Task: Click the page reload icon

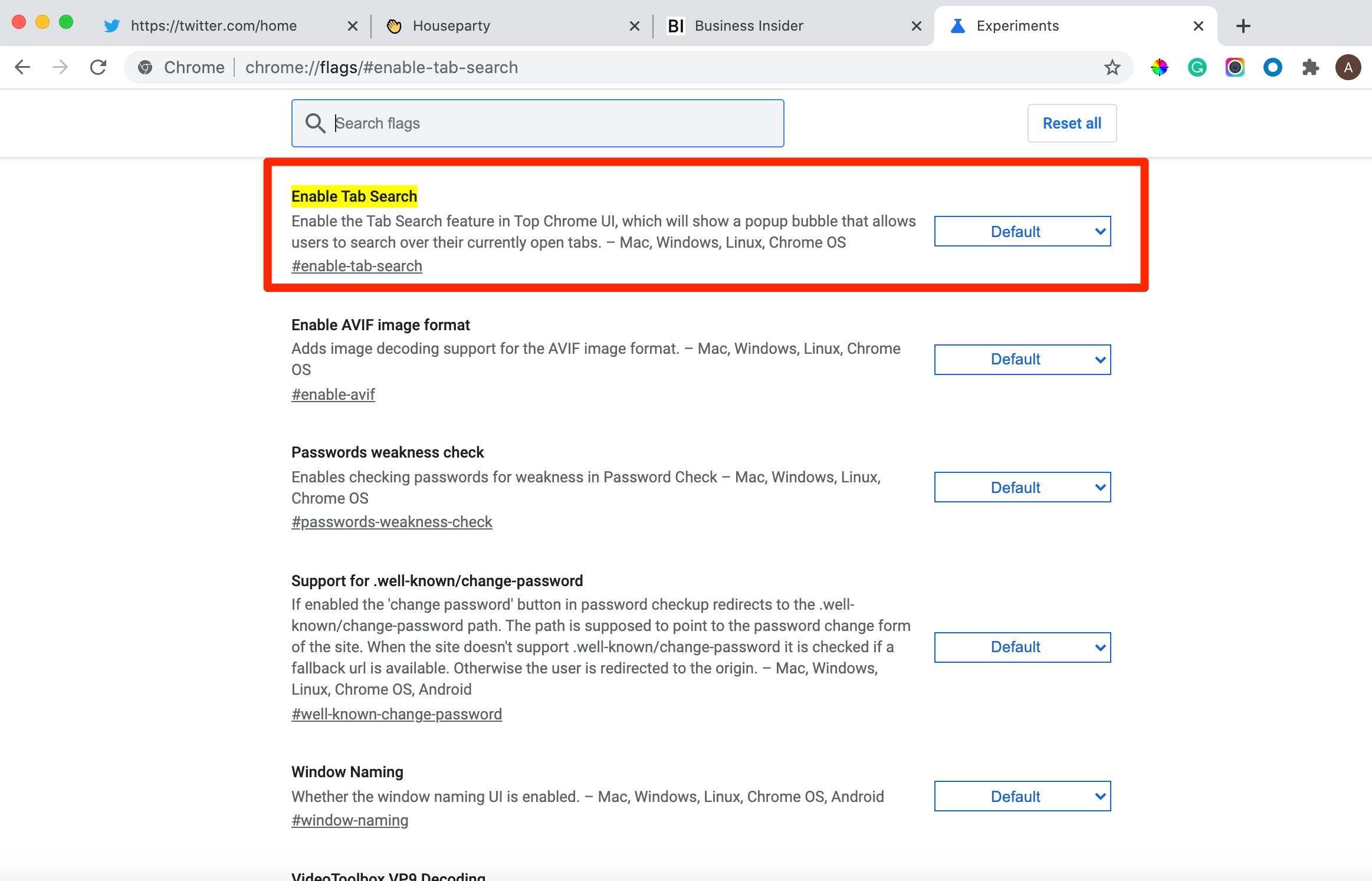Action: coord(97,67)
